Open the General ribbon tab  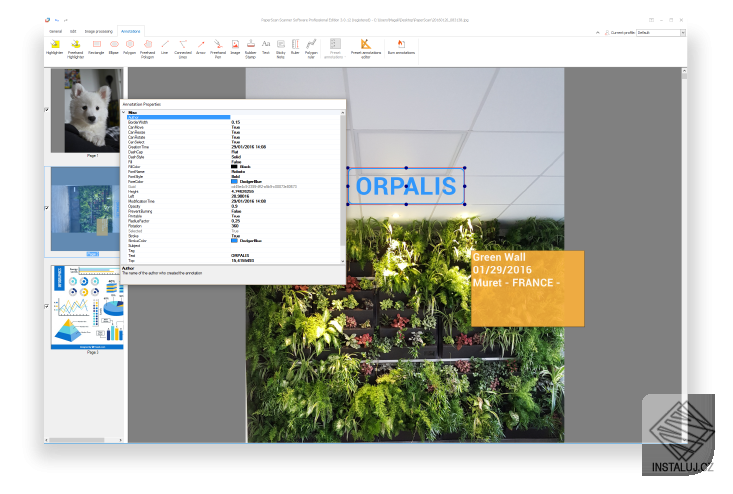(x=56, y=31)
